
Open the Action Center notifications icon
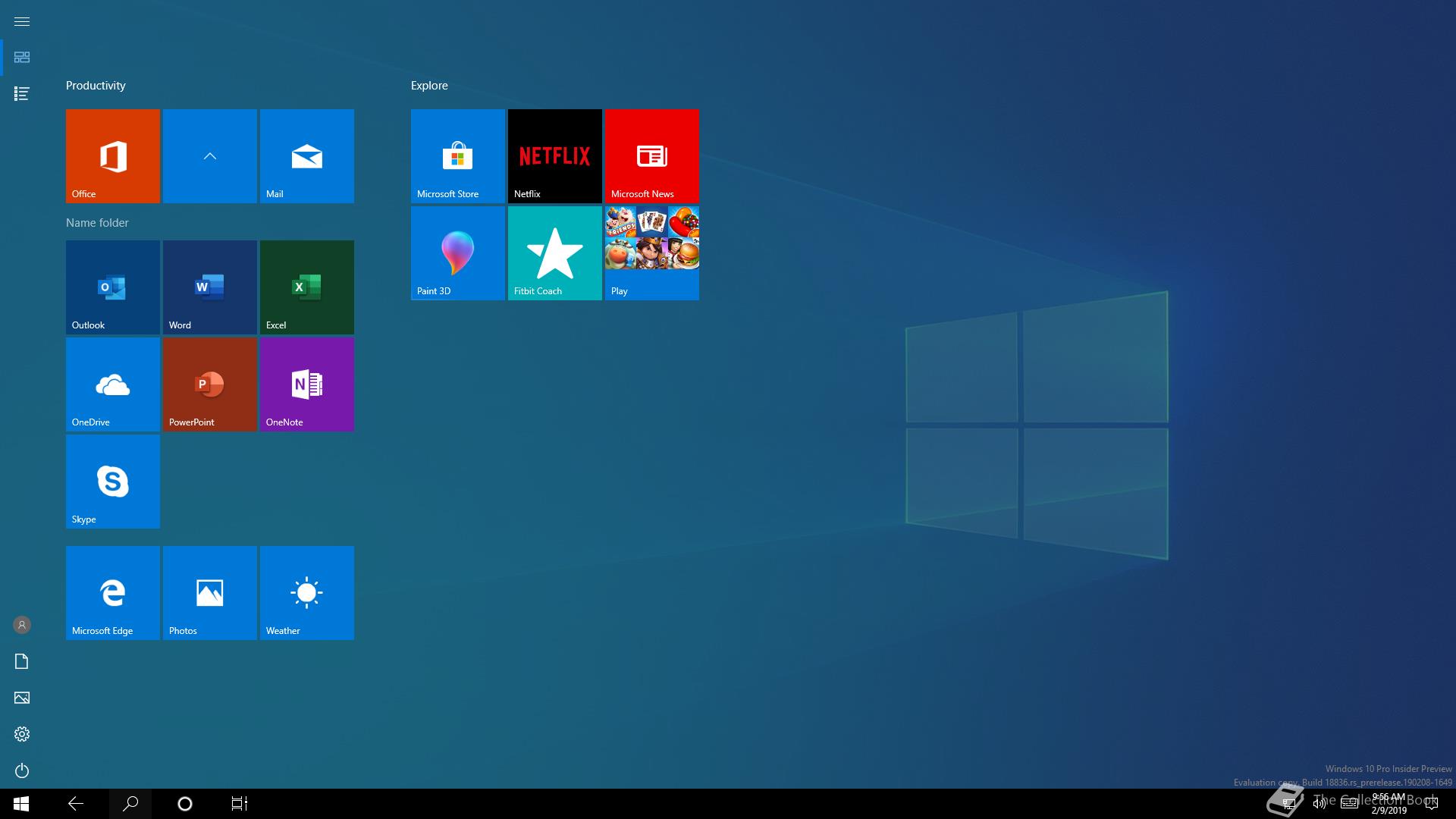[1432, 804]
